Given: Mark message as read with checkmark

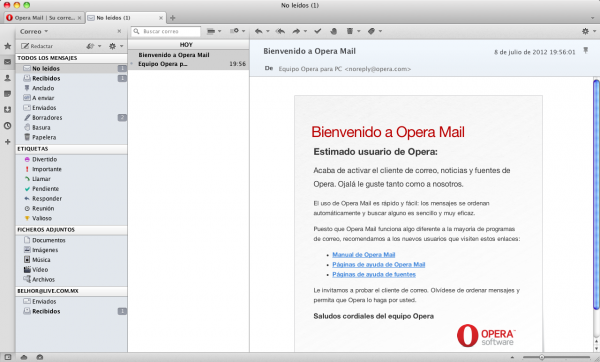Looking at the screenshot, I should (318, 31).
